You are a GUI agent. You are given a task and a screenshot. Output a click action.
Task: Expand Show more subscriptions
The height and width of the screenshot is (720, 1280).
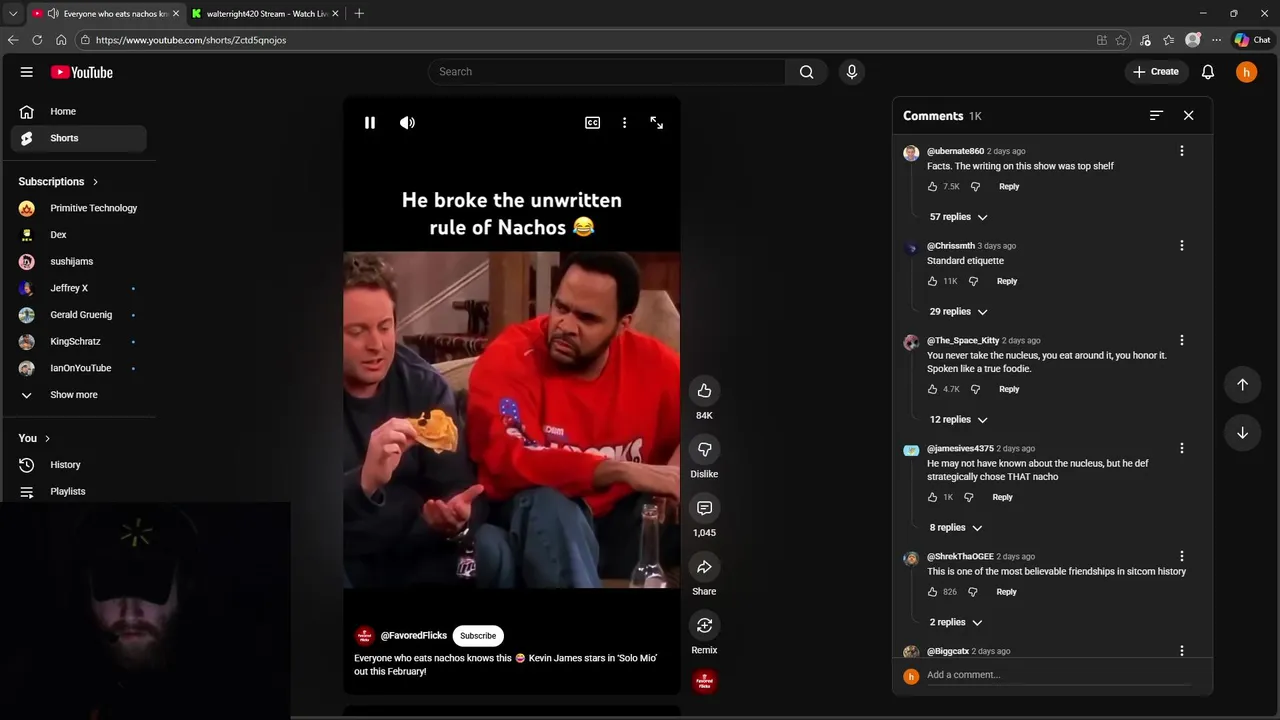click(x=80, y=395)
